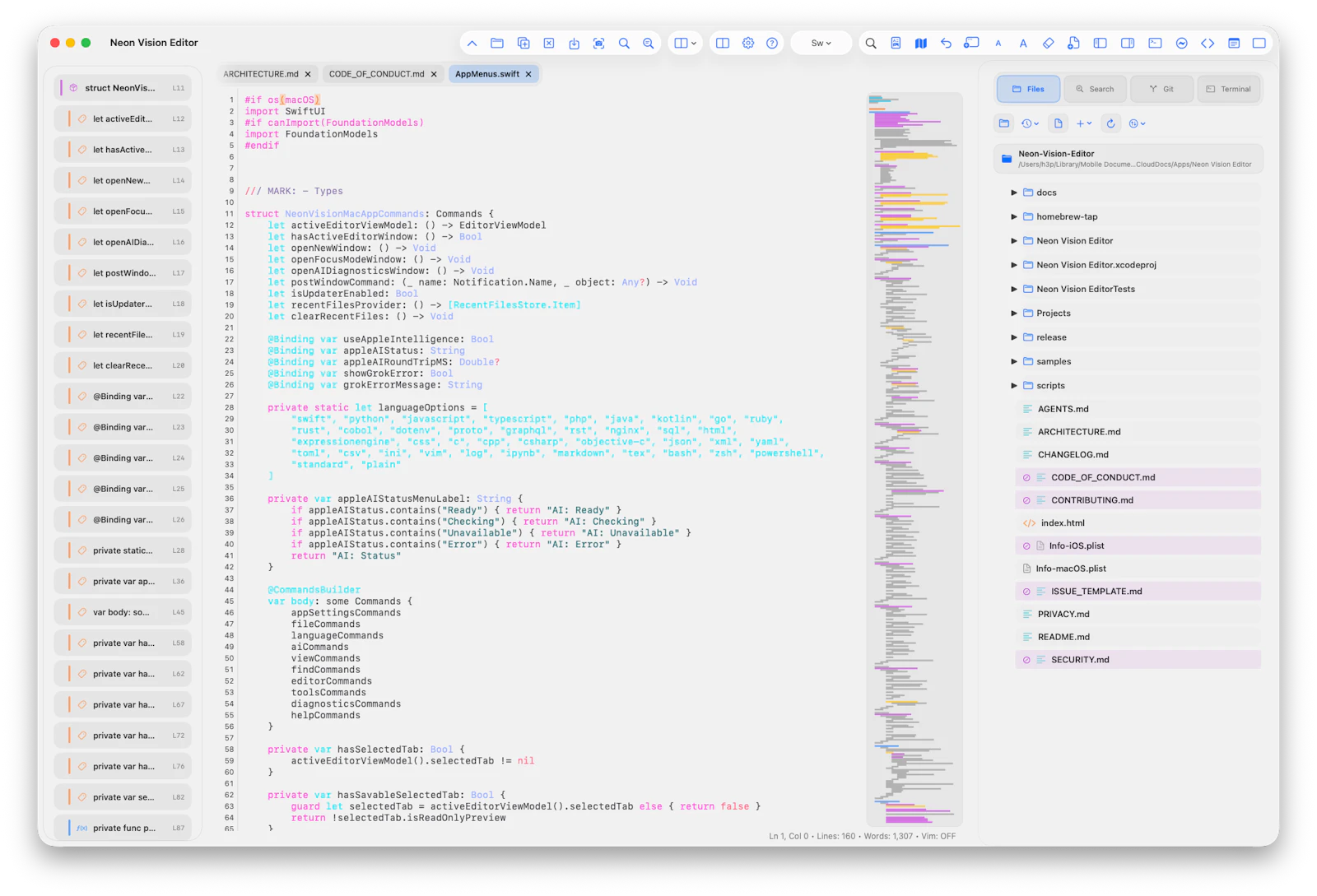Open the recent files clock dropdown
The image size is (1317, 896).
1031,123
